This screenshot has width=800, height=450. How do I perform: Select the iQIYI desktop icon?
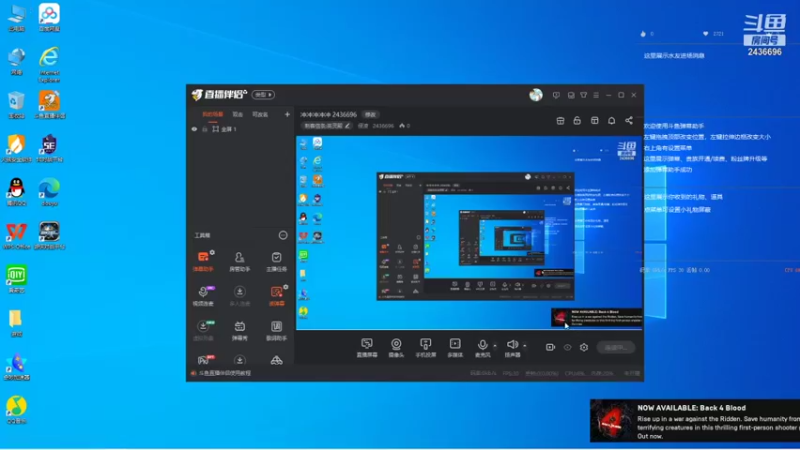[x=16, y=279]
